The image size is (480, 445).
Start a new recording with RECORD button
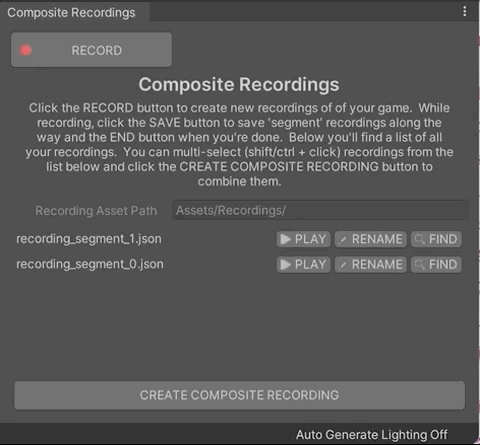(x=91, y=50)
